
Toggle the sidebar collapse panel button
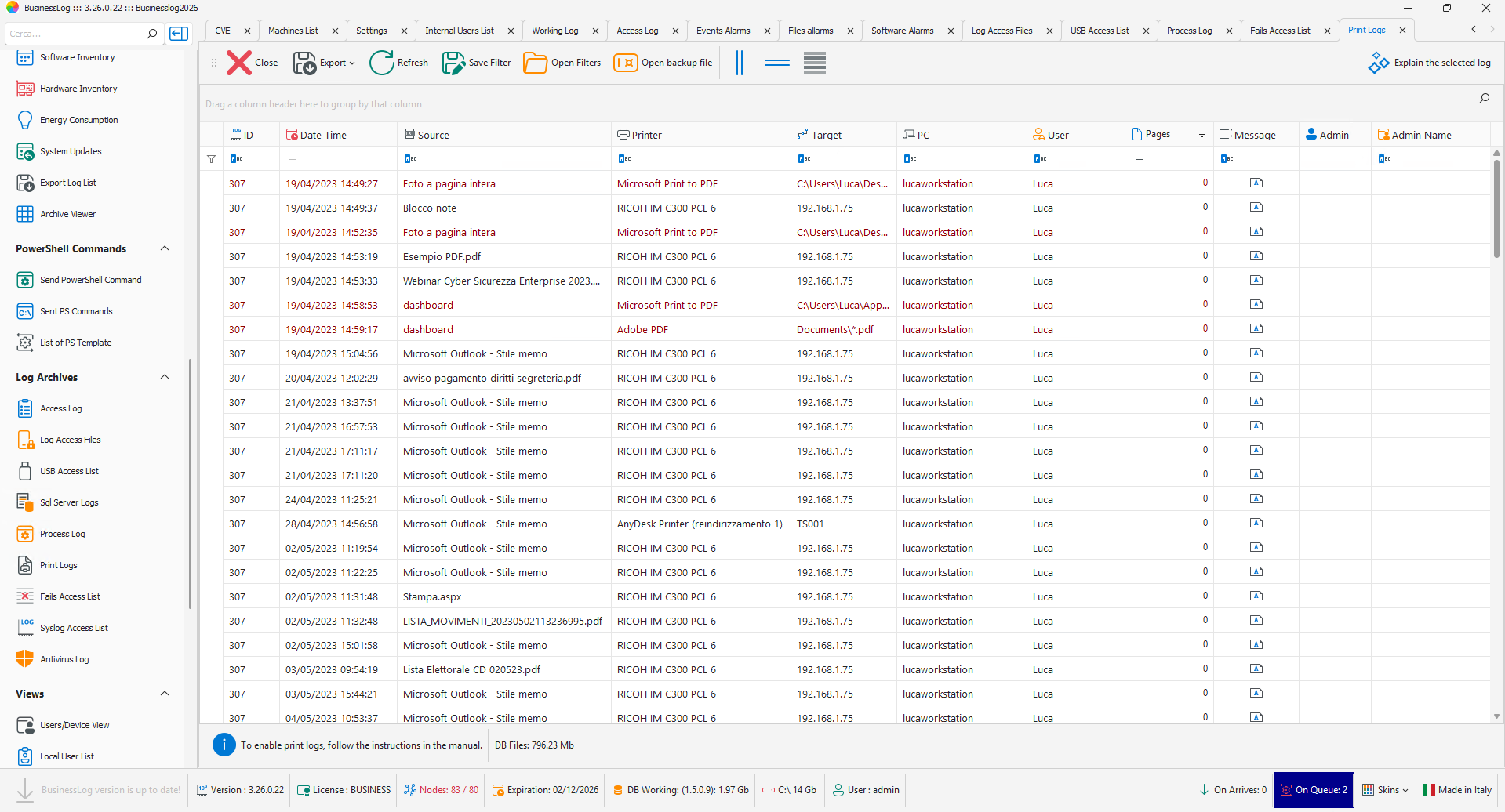pyautogui.click(x=179, y=34)
